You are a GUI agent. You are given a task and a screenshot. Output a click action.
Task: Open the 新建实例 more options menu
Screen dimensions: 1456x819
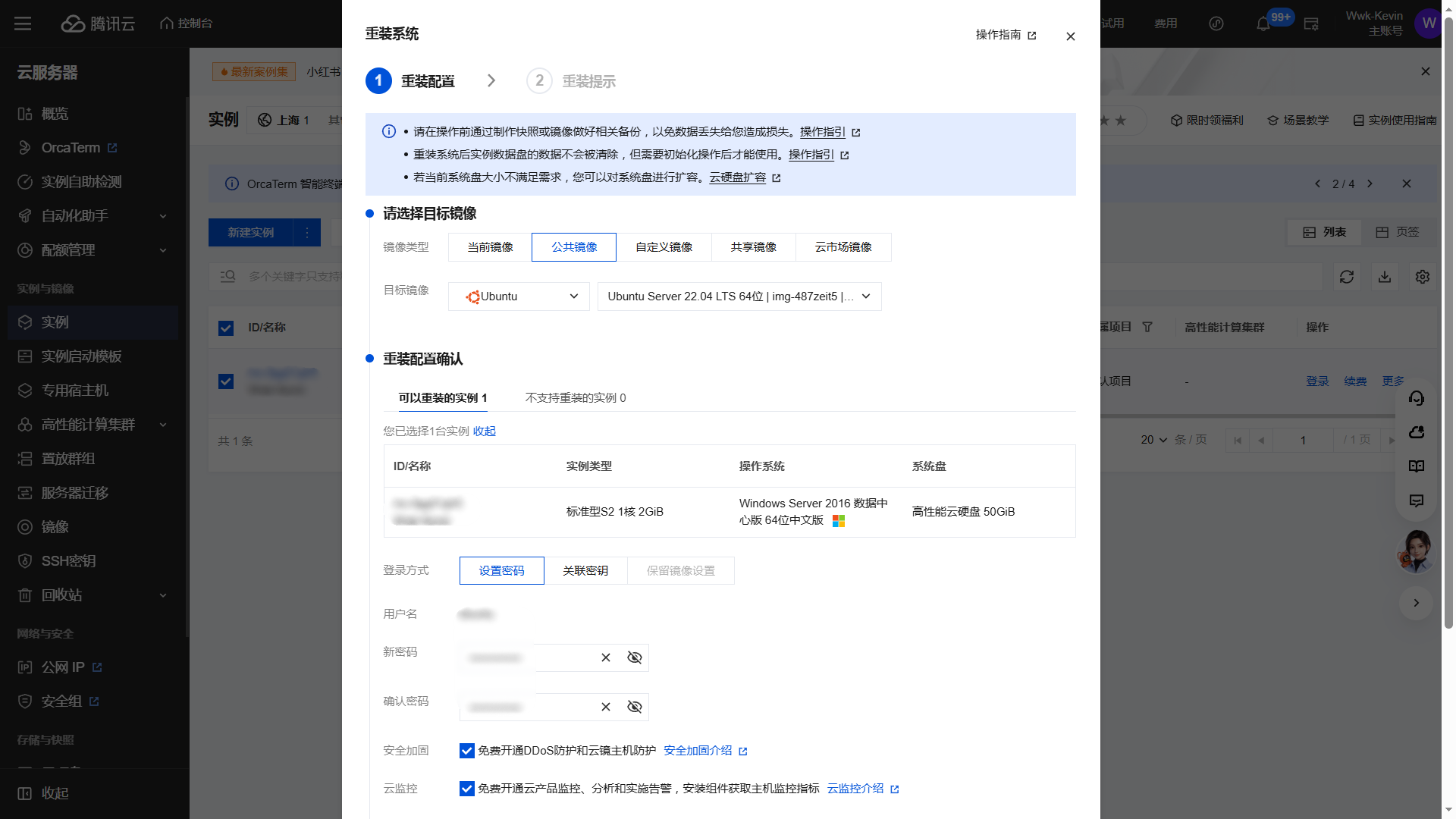(307, 233)
